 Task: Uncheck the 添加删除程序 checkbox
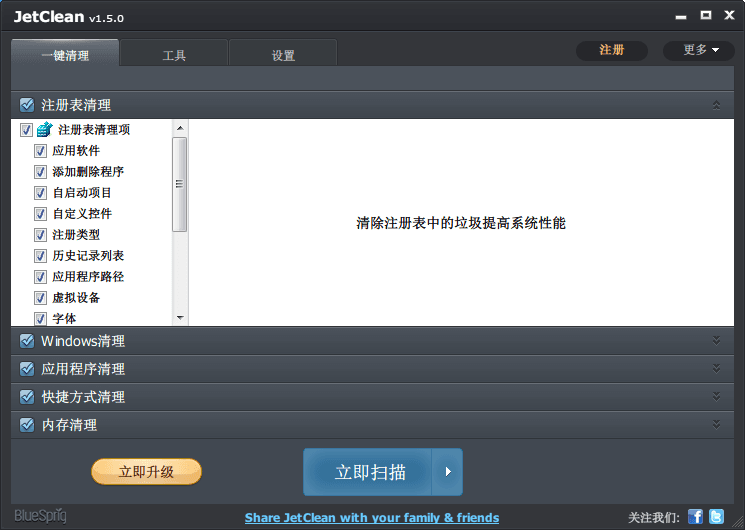(x=40, y=172)
